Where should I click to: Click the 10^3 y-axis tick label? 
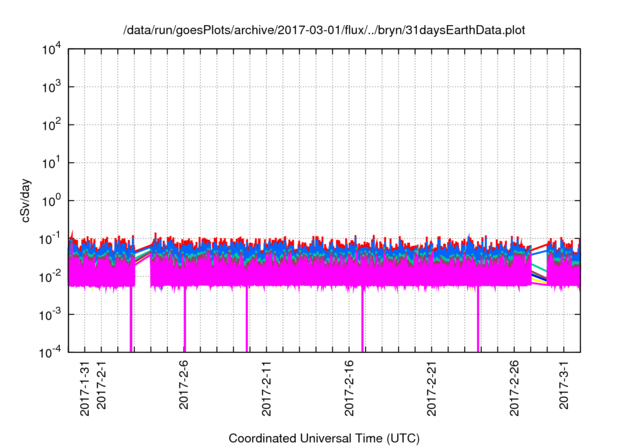(51, 87)
